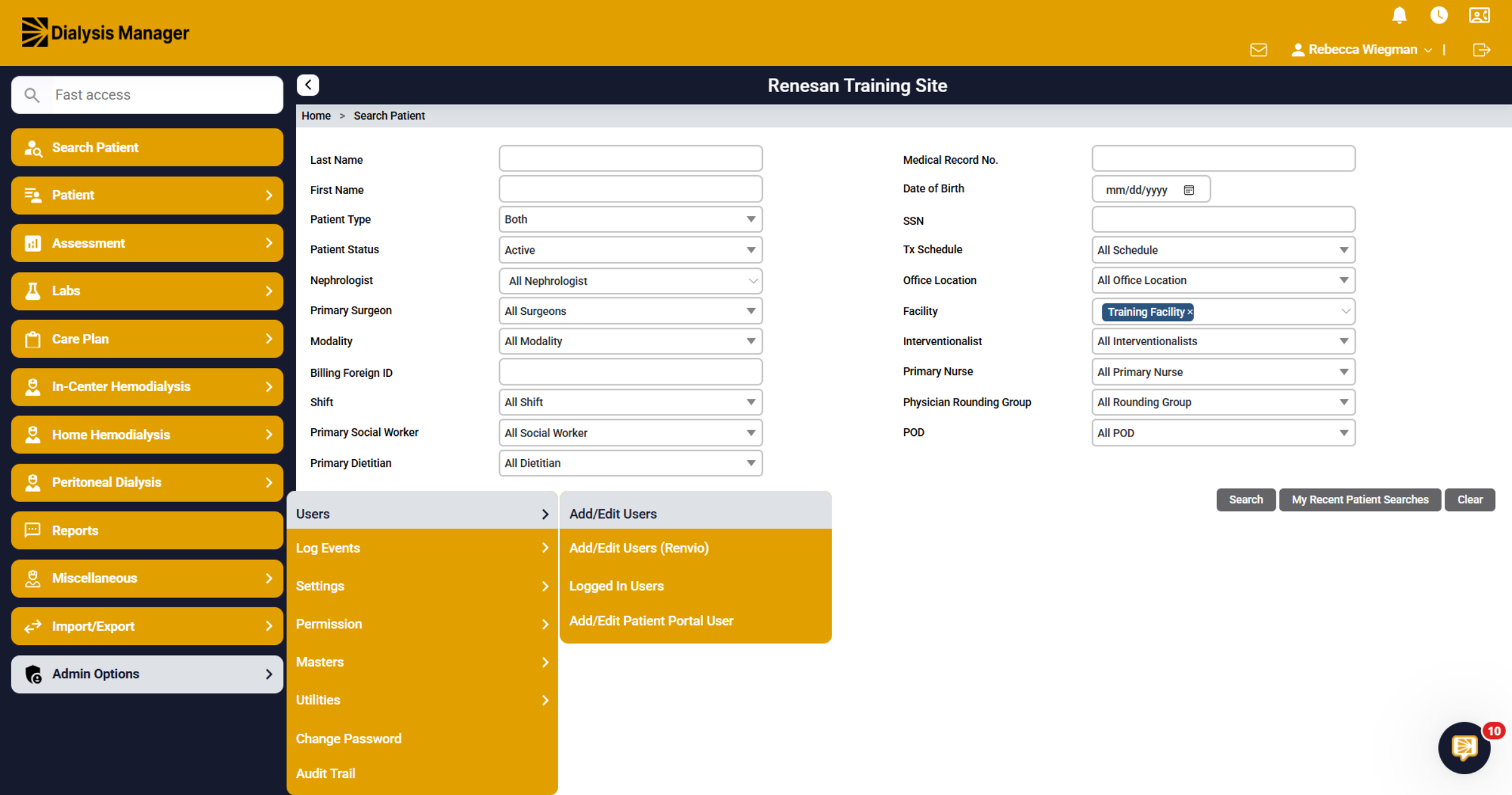Open the Patient Status dropdown
This screenshot has width=1512, height=795.
point(631,250)
